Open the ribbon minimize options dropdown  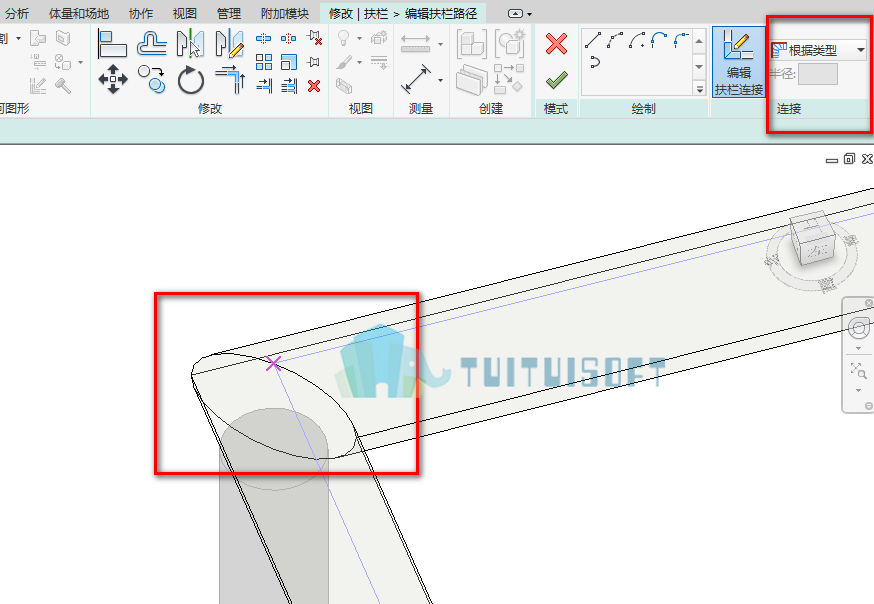[529, 14]
